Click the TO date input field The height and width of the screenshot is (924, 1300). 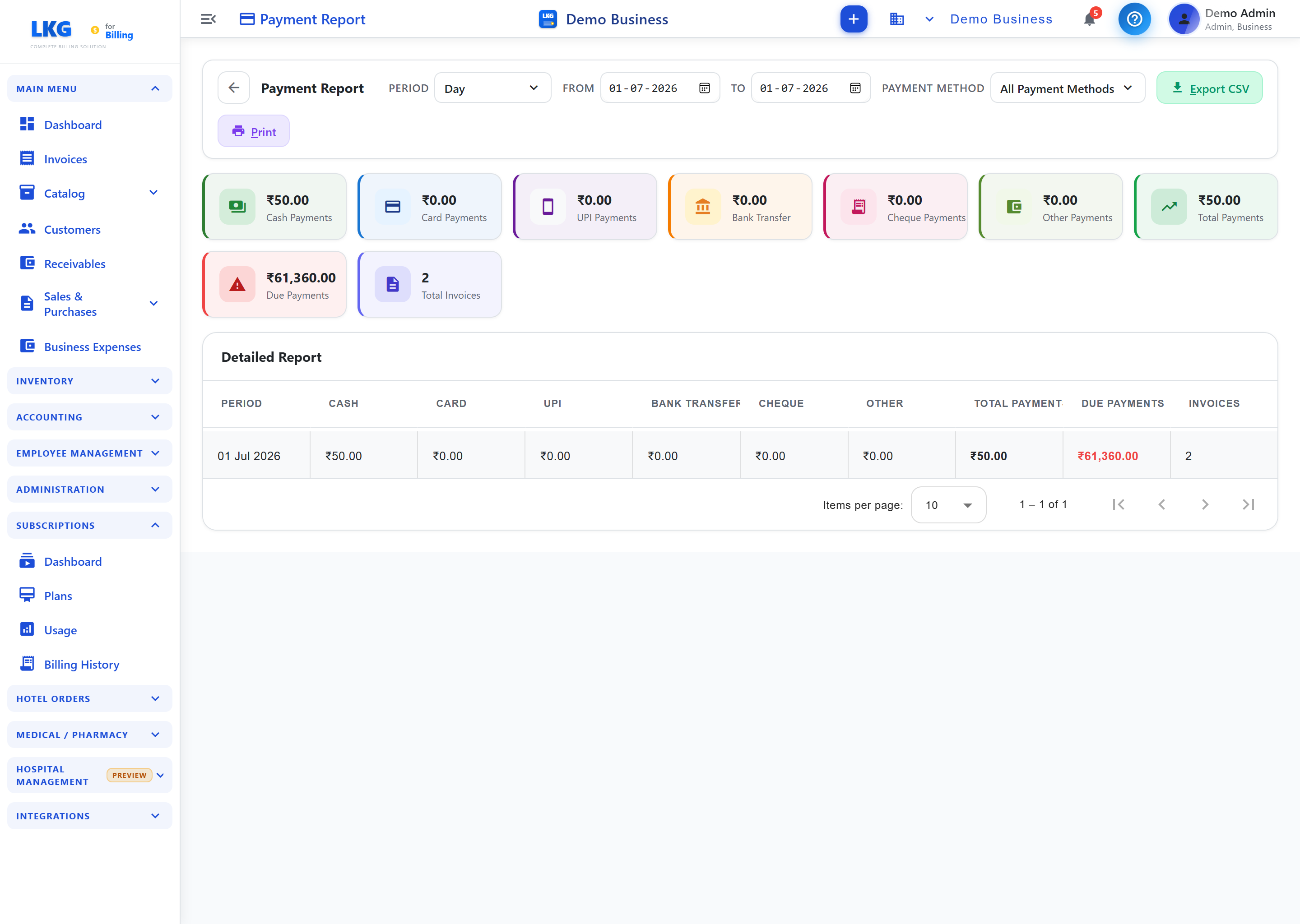coord(811,88)
